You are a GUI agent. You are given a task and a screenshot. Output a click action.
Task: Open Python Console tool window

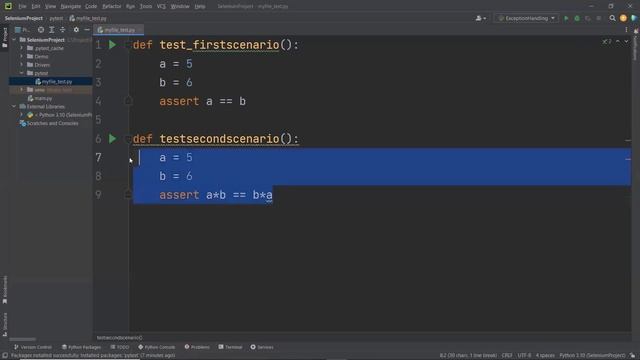click(x=156, y=347)
